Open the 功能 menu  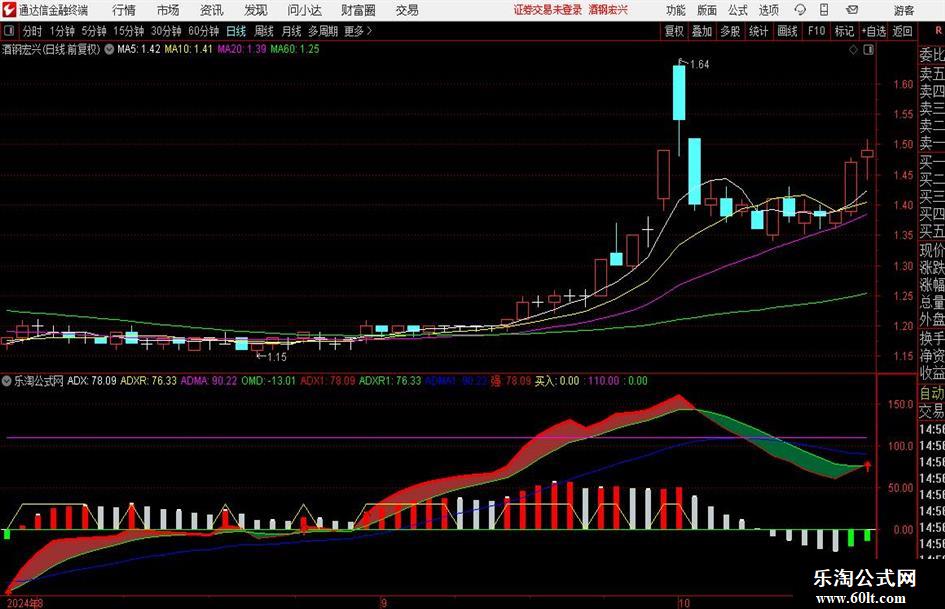coord(675,10)
